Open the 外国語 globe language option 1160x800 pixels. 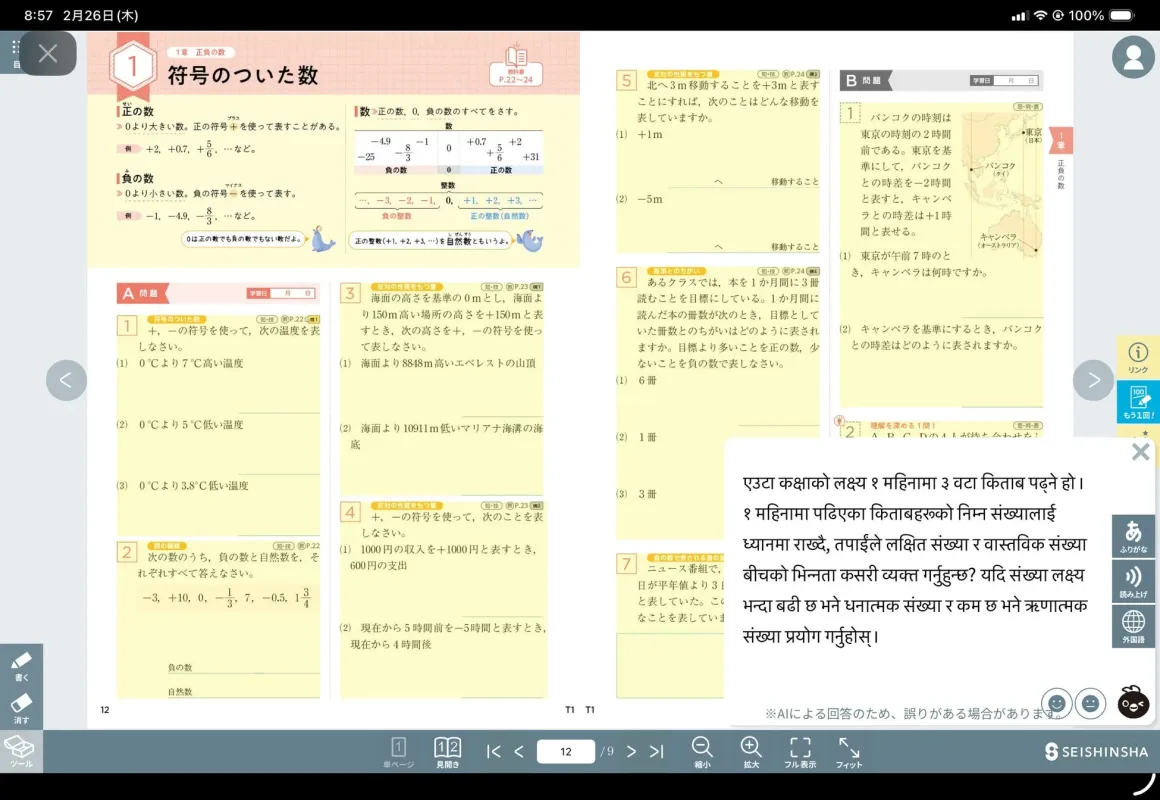pyautogui.click(x=1134, y=626)
